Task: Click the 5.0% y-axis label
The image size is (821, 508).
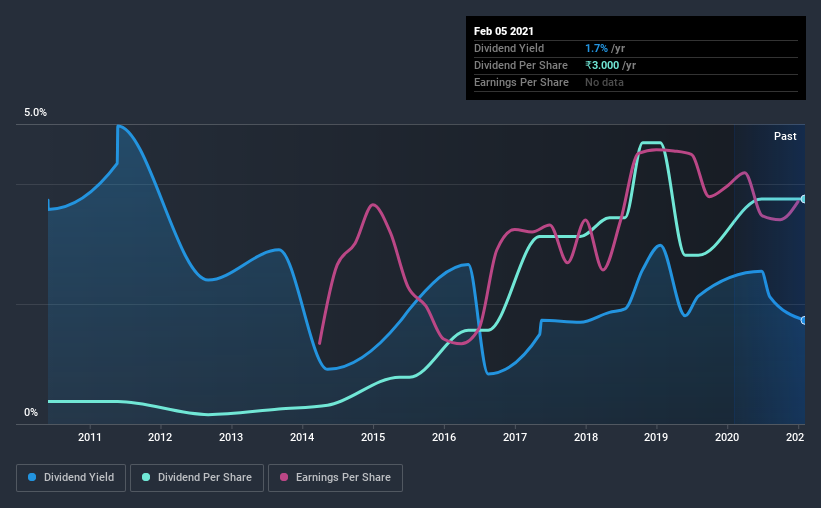Action: tap(35, 112)
